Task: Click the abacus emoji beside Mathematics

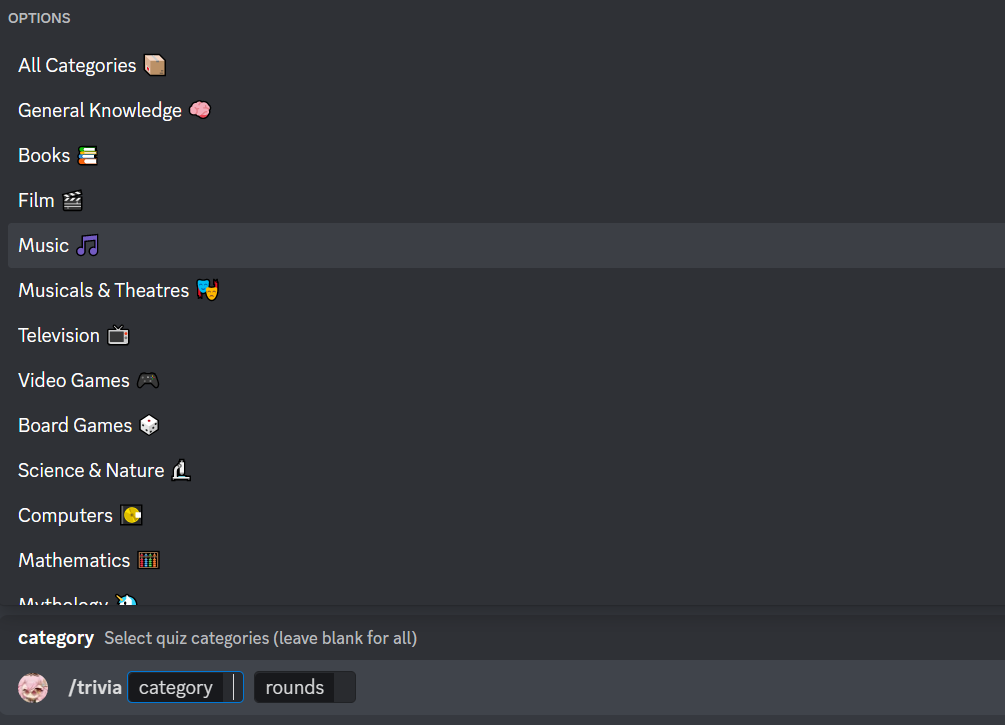Action: pos(148,560)
